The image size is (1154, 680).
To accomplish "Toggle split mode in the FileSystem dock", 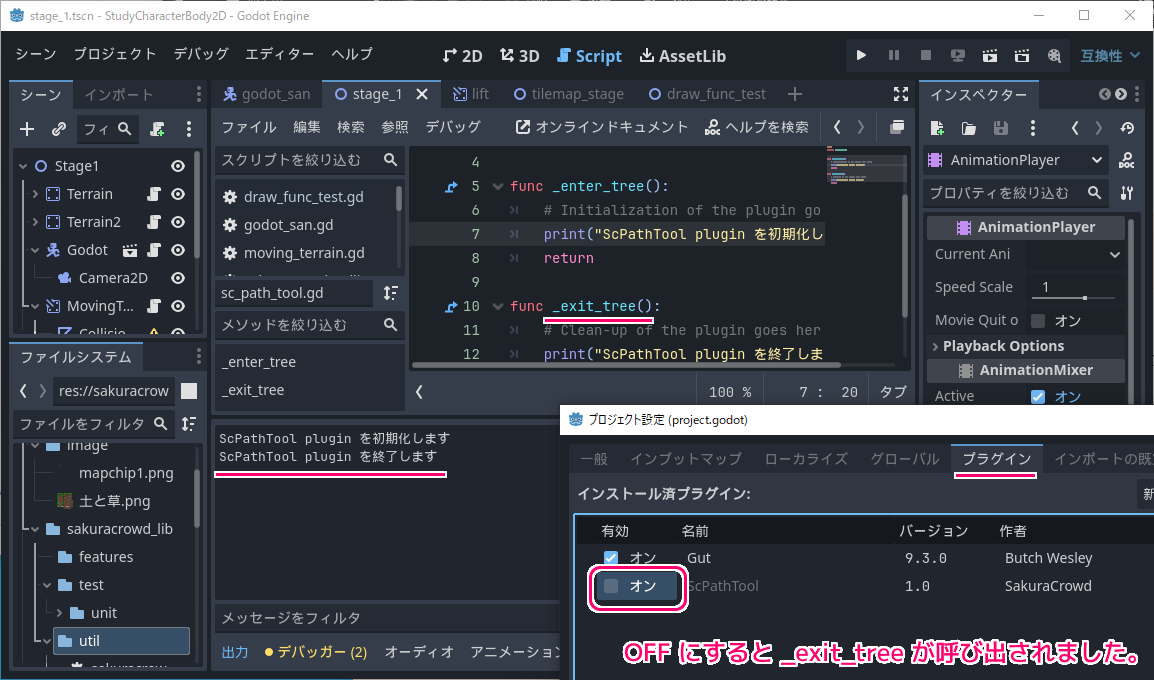I will point(189,391).
